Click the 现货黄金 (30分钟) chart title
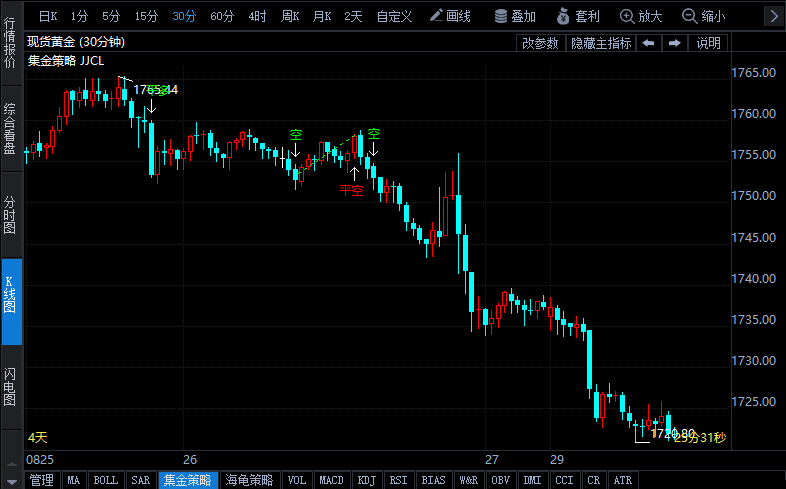Viewport: 786px width, 489px height. (76, 42)
